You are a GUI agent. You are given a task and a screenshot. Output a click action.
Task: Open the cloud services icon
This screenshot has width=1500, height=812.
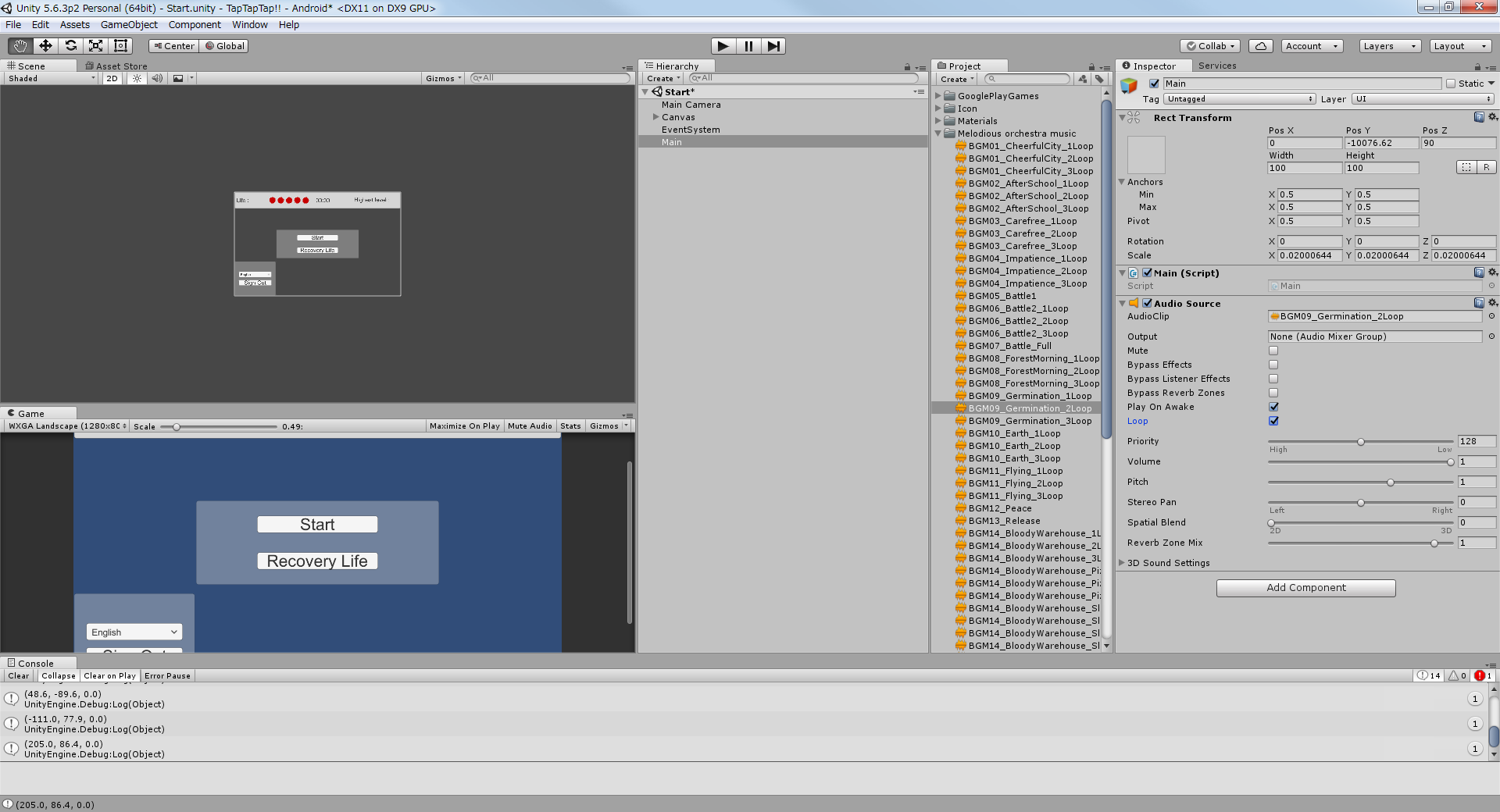click(x=1261, y=46)
